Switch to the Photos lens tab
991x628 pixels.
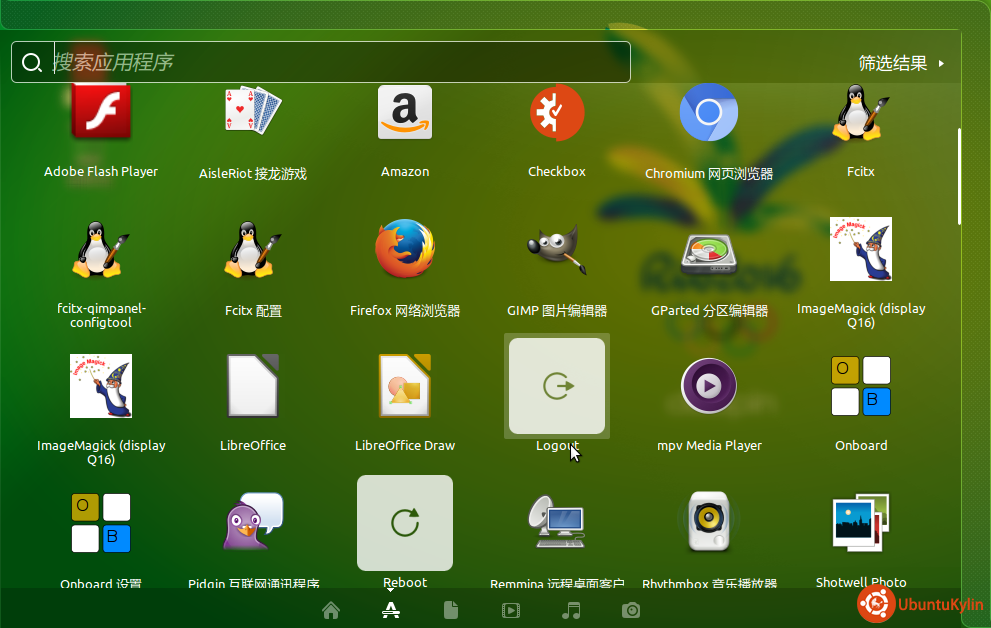631,610
